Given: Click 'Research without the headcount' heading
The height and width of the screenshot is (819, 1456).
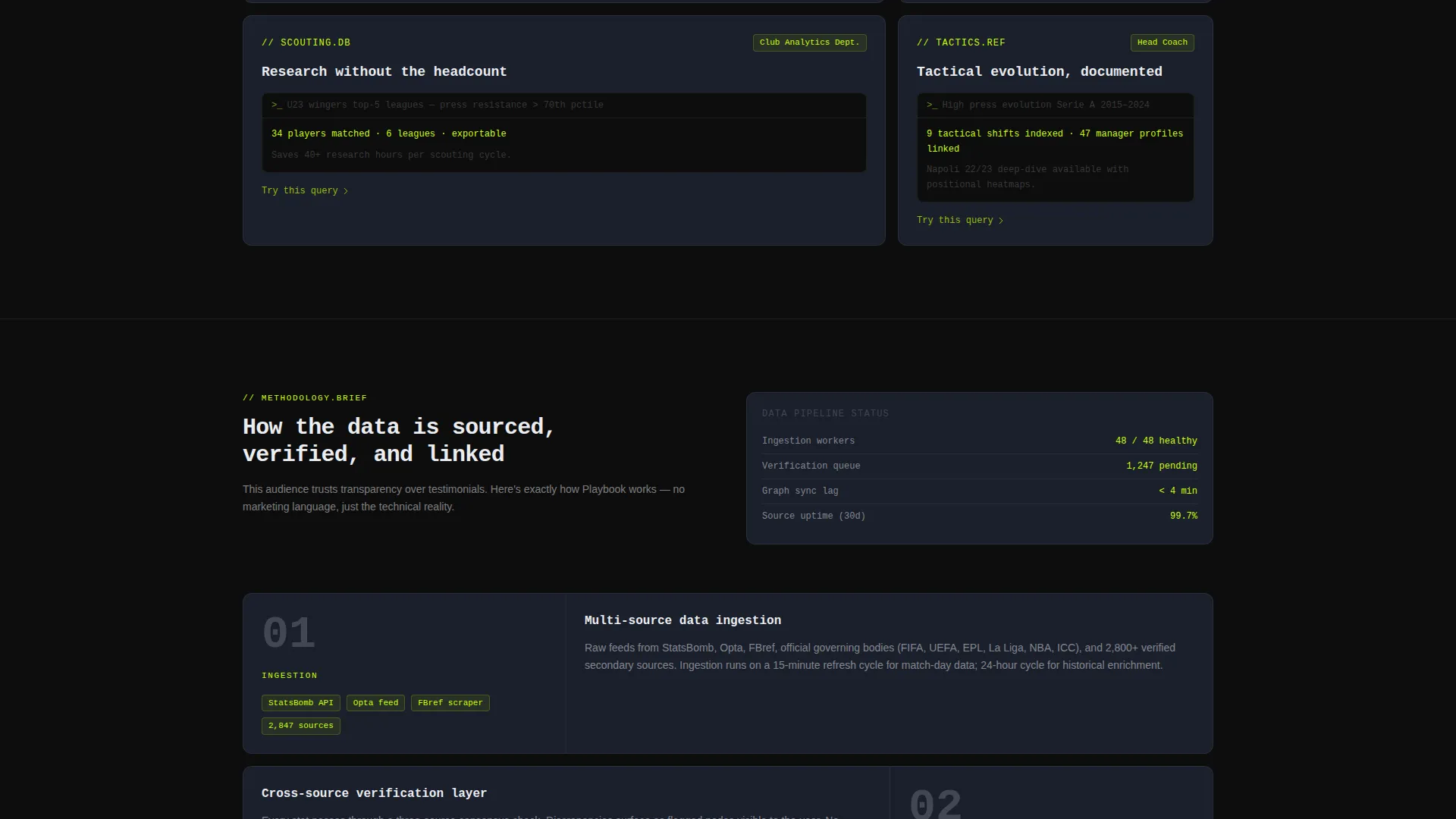Looking at the screenshot, I should click(x=384, y=71).
